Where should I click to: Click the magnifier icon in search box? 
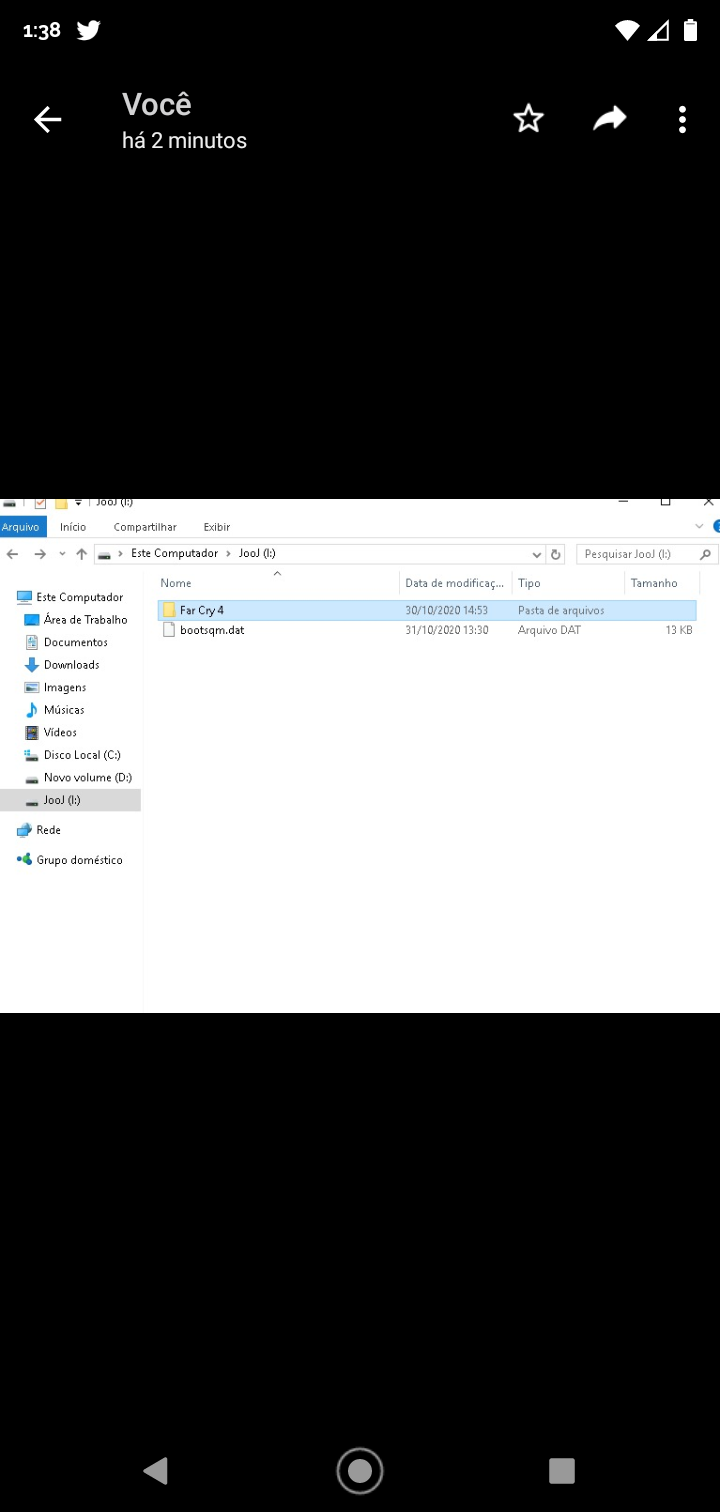(706, 554)
